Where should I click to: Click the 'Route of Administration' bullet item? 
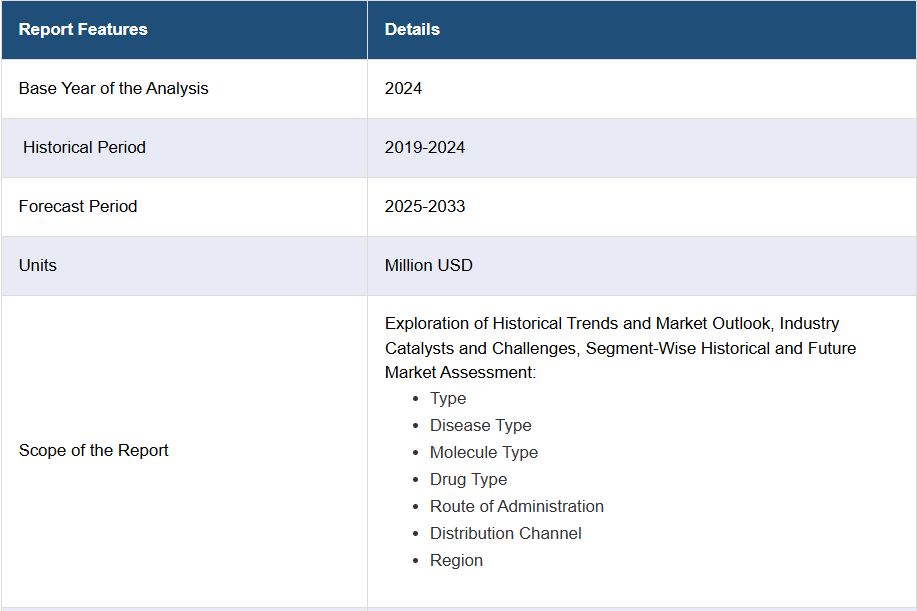[517, 506]
